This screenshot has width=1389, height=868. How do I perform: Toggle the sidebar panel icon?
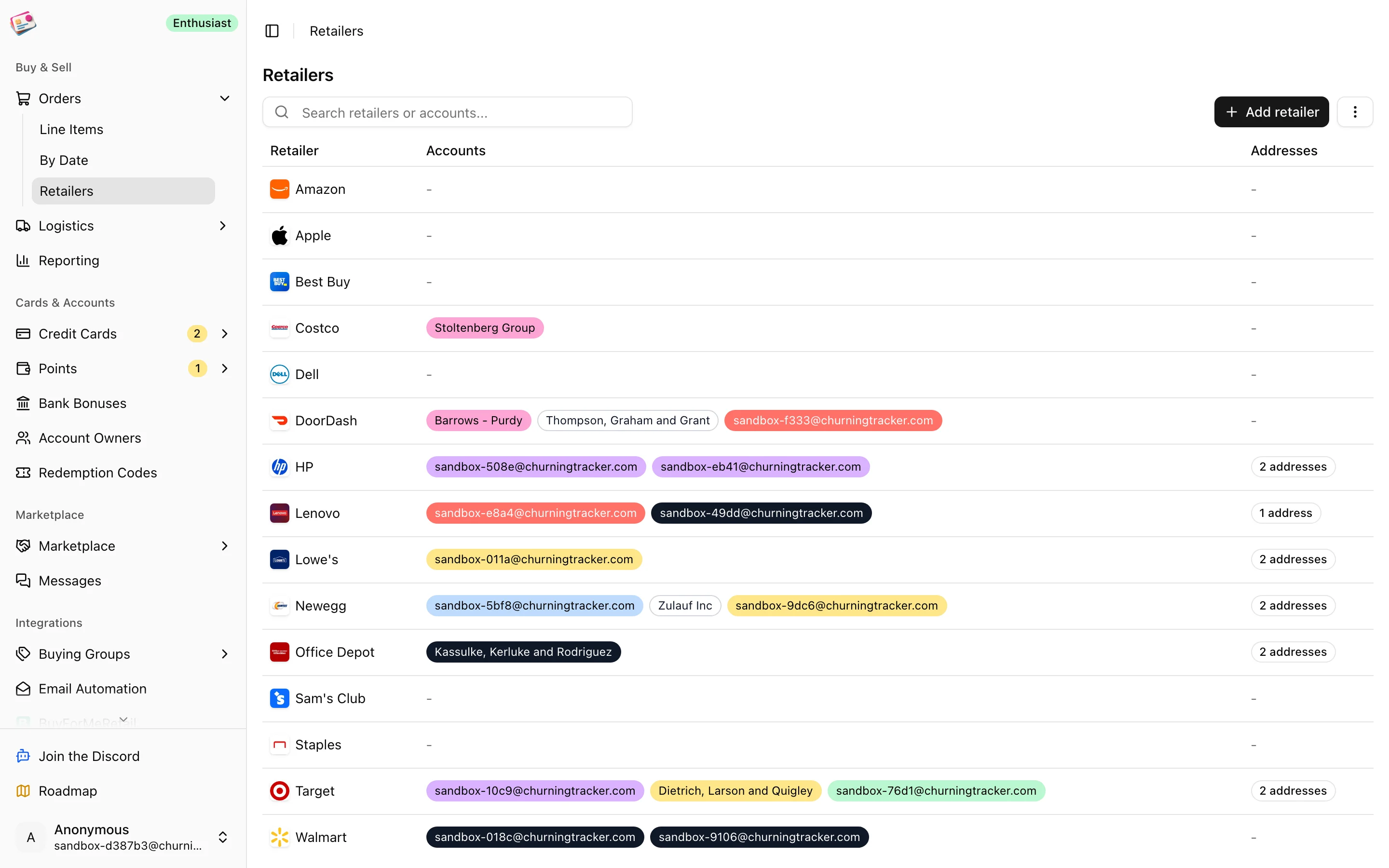[272, 31]
